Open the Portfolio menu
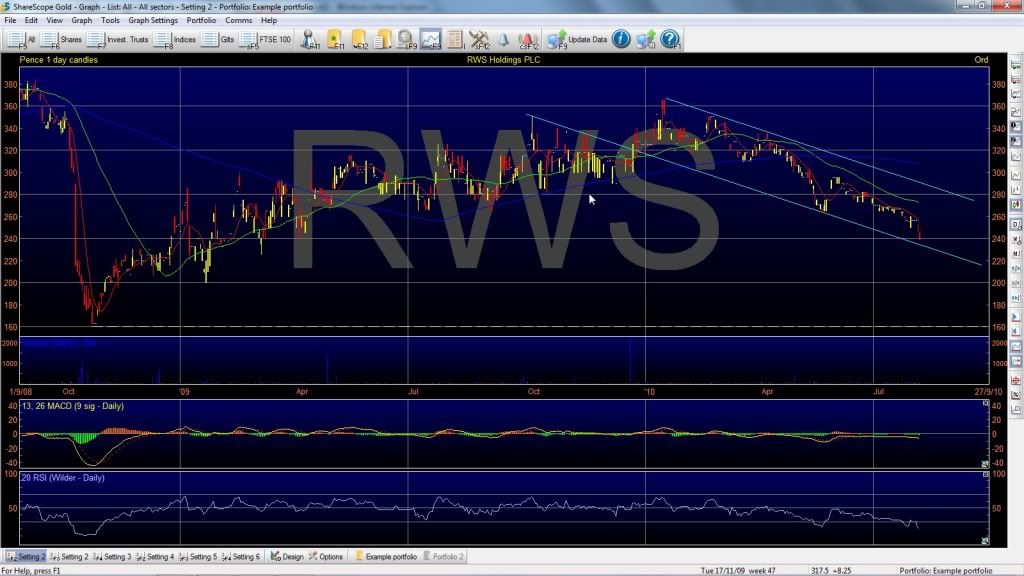 pos(201,20)
